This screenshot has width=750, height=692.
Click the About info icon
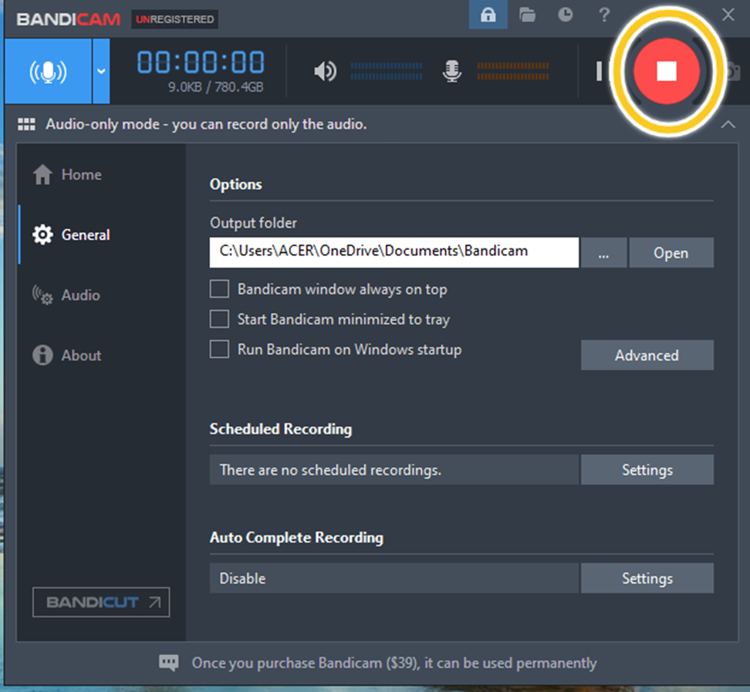point(43,355)
